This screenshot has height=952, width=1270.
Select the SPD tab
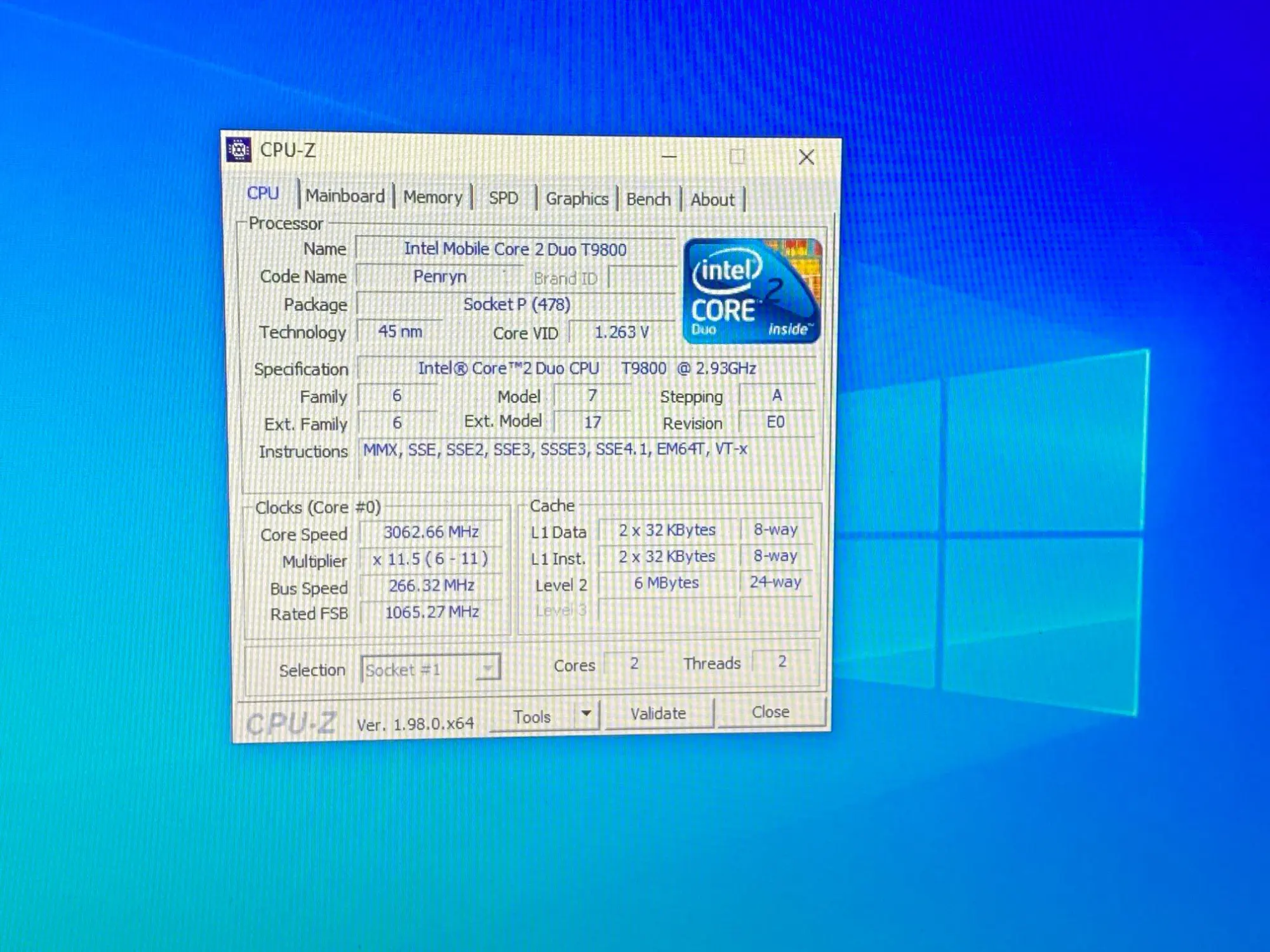pyautogui.click(x=503, y=198)
